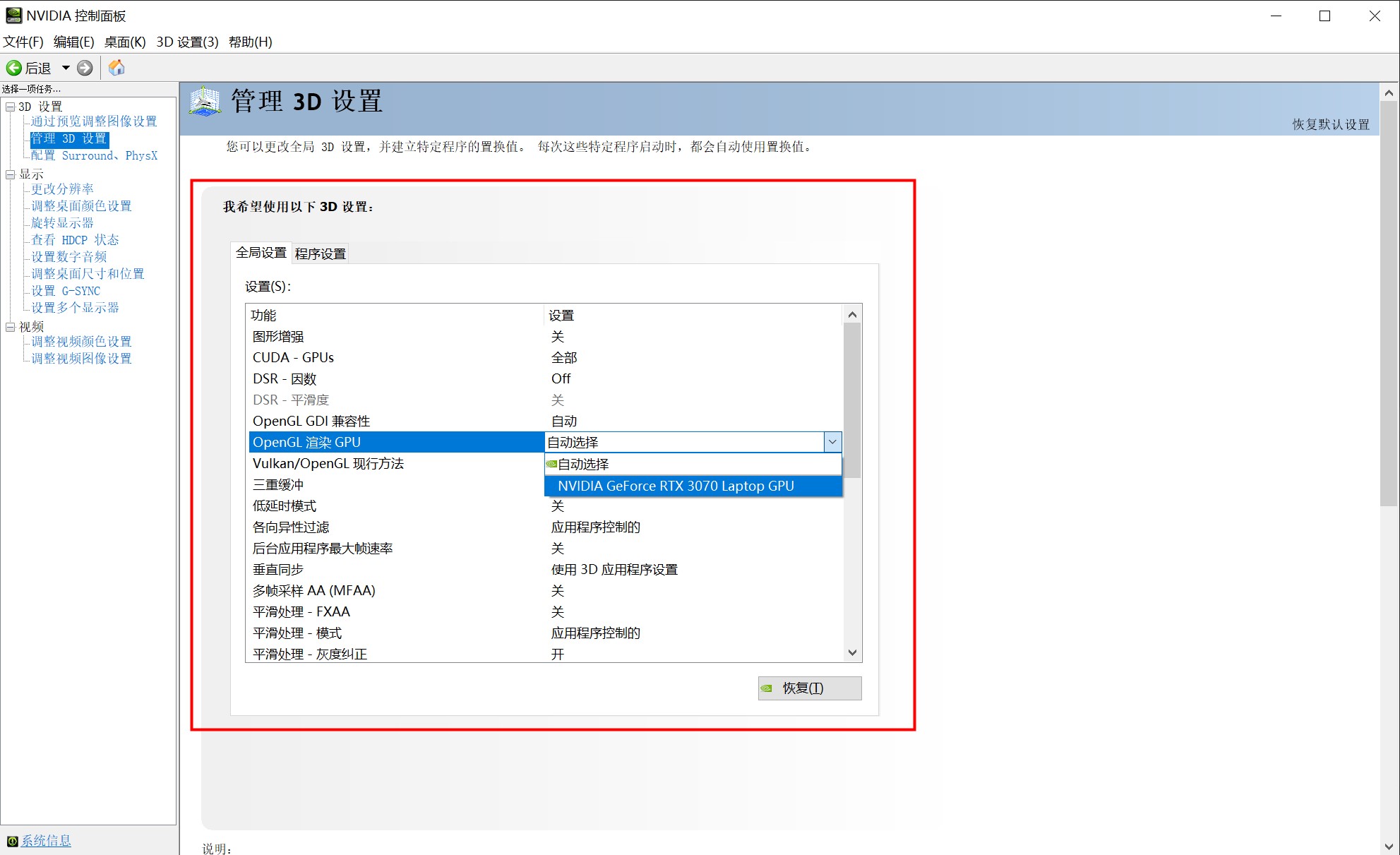
Task: Click the 恢复(I) button
Action: pyautogui.click(x=810, y=688)
